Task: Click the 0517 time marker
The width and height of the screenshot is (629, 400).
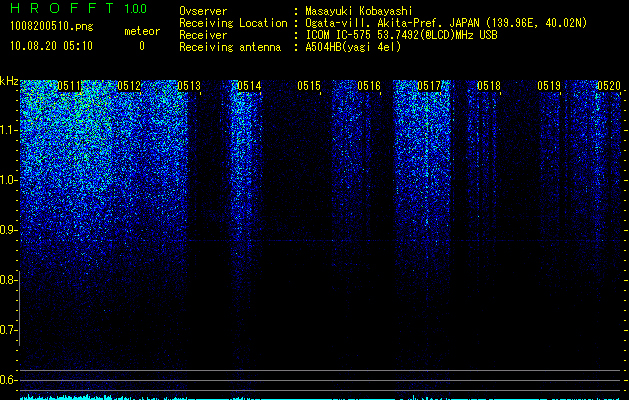Action: (x=429, y=86)
